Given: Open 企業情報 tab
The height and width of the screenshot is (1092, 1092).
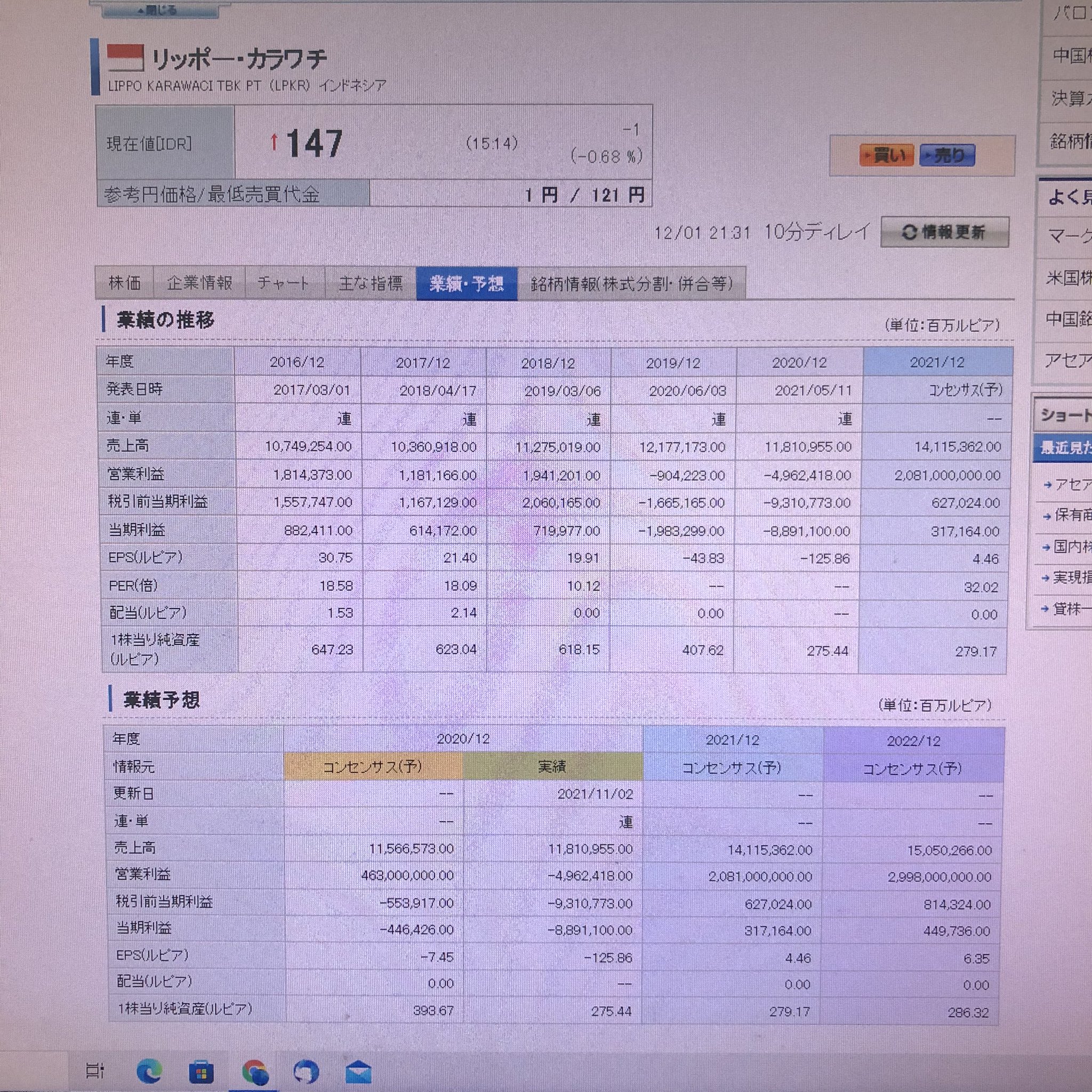Looking at the screenshot, I should (x=199, y=283).
